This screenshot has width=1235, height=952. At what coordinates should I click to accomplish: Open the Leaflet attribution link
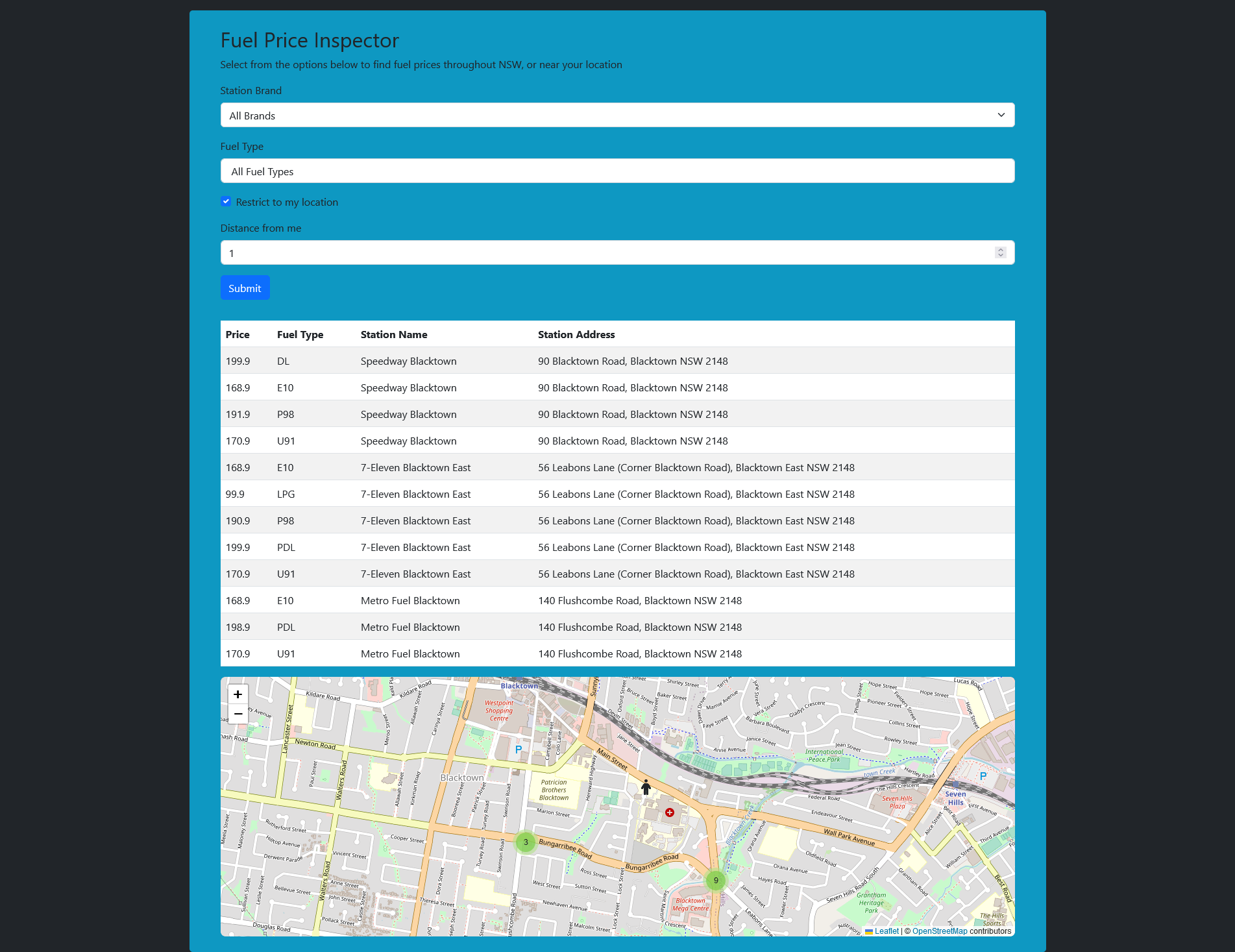pyautogui.click(x=887, y=931)
